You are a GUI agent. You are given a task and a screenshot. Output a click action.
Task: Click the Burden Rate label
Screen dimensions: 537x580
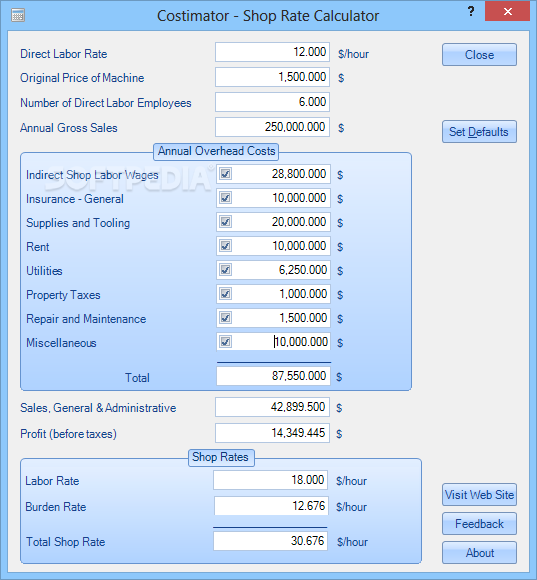click(56, 507)
